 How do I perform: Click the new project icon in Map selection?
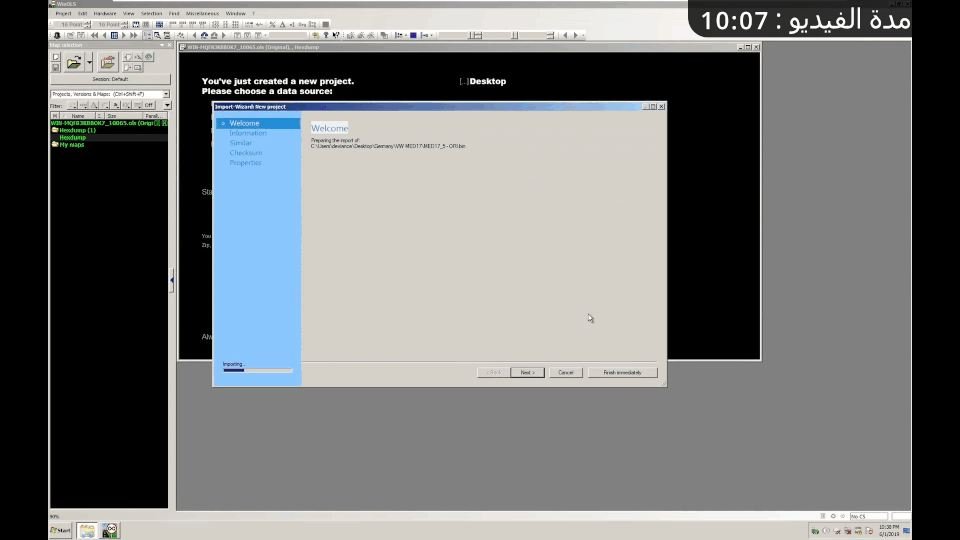click(56, 57)
